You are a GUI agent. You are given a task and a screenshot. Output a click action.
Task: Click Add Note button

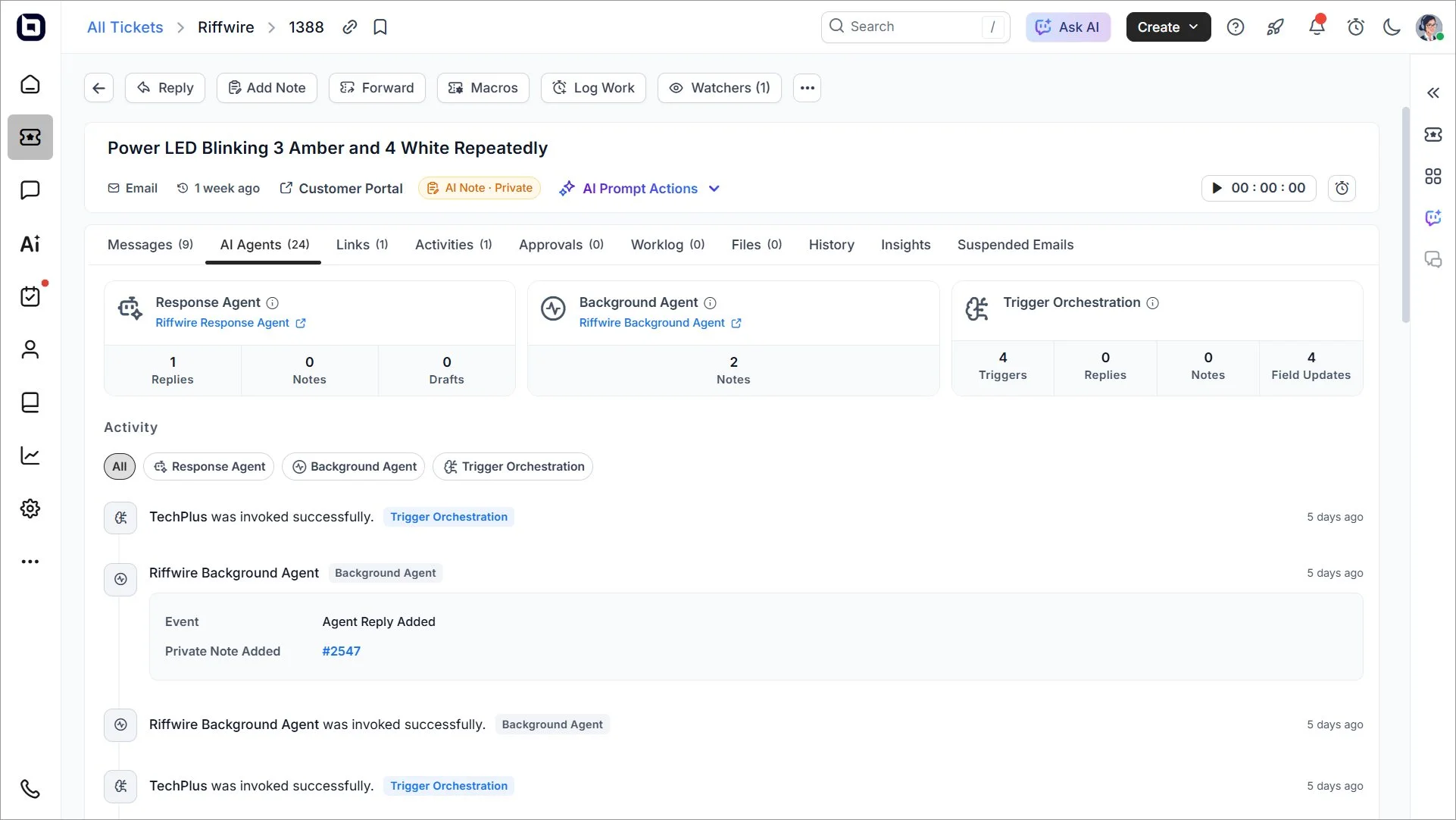[267, 88]
